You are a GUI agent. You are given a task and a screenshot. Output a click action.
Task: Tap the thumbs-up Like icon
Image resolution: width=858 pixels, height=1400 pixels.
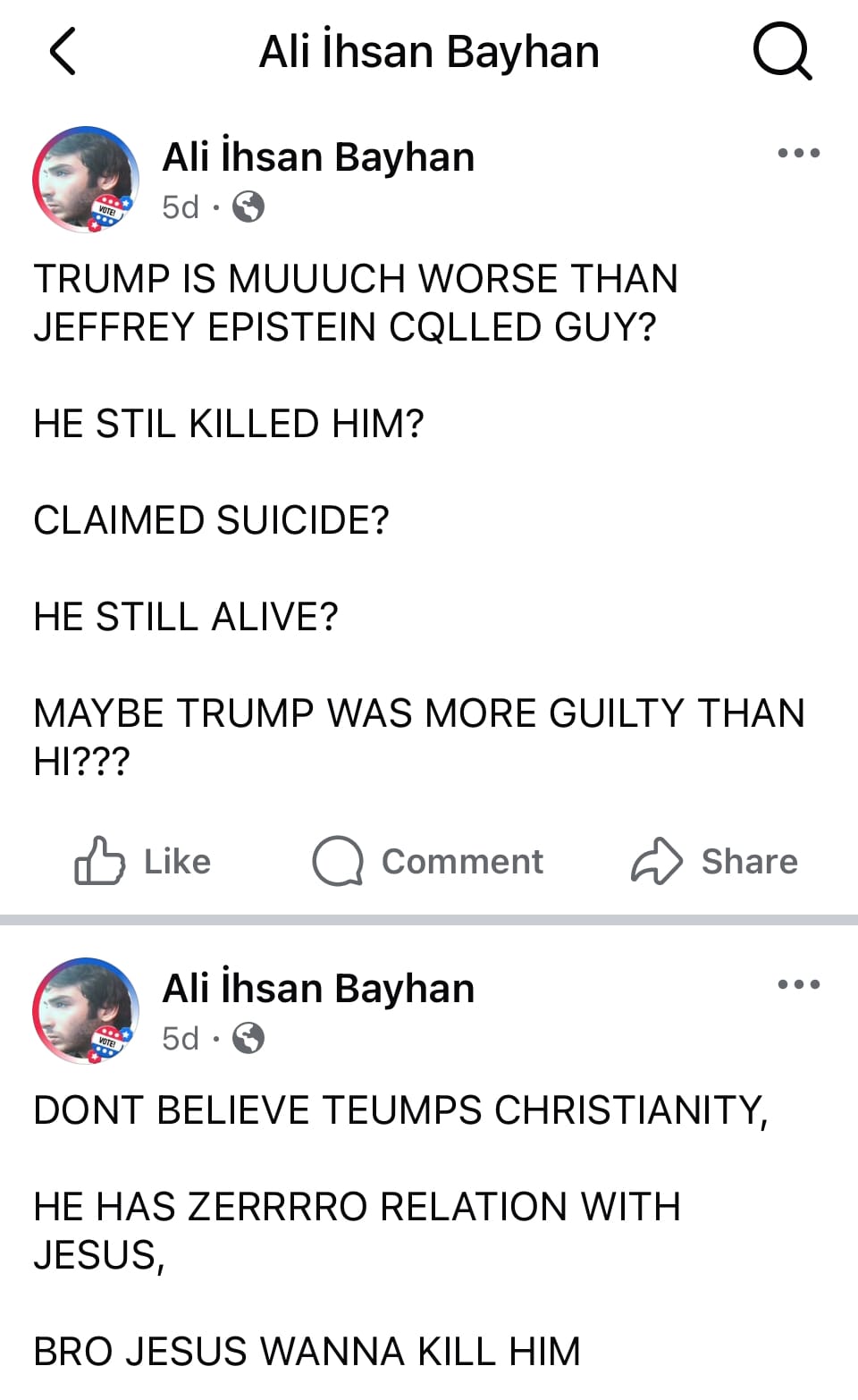(98, 861)
